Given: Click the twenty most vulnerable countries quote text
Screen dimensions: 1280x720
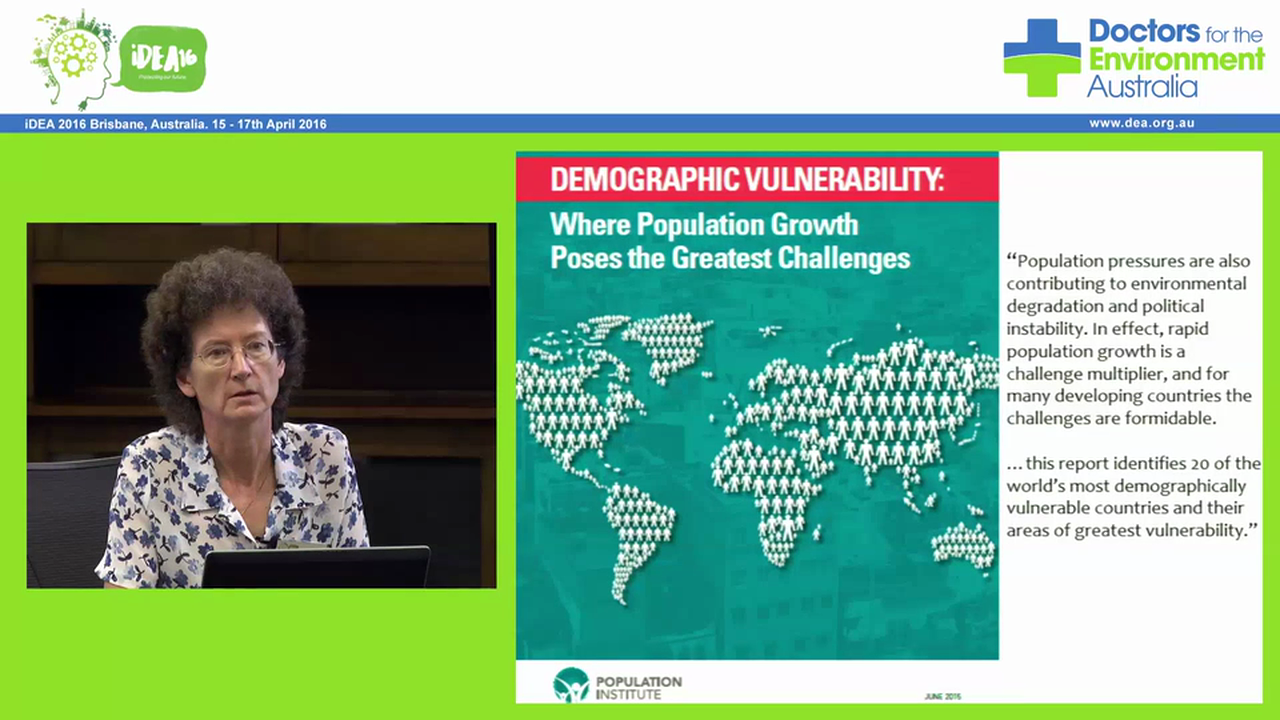Looking at the screenshot, I should coord(1130,497).
